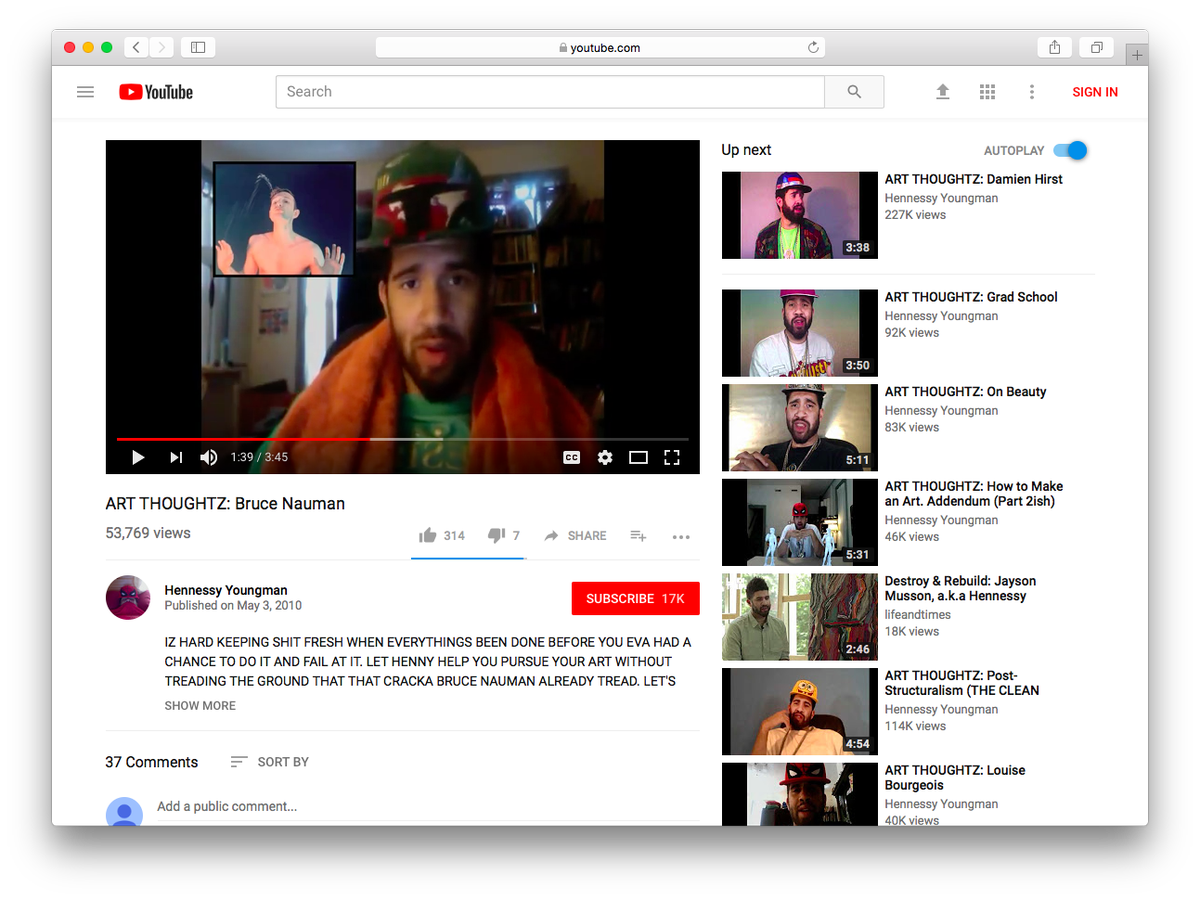Skip to next video with next button
The image size is (1200, 900).
coord(176,457)
